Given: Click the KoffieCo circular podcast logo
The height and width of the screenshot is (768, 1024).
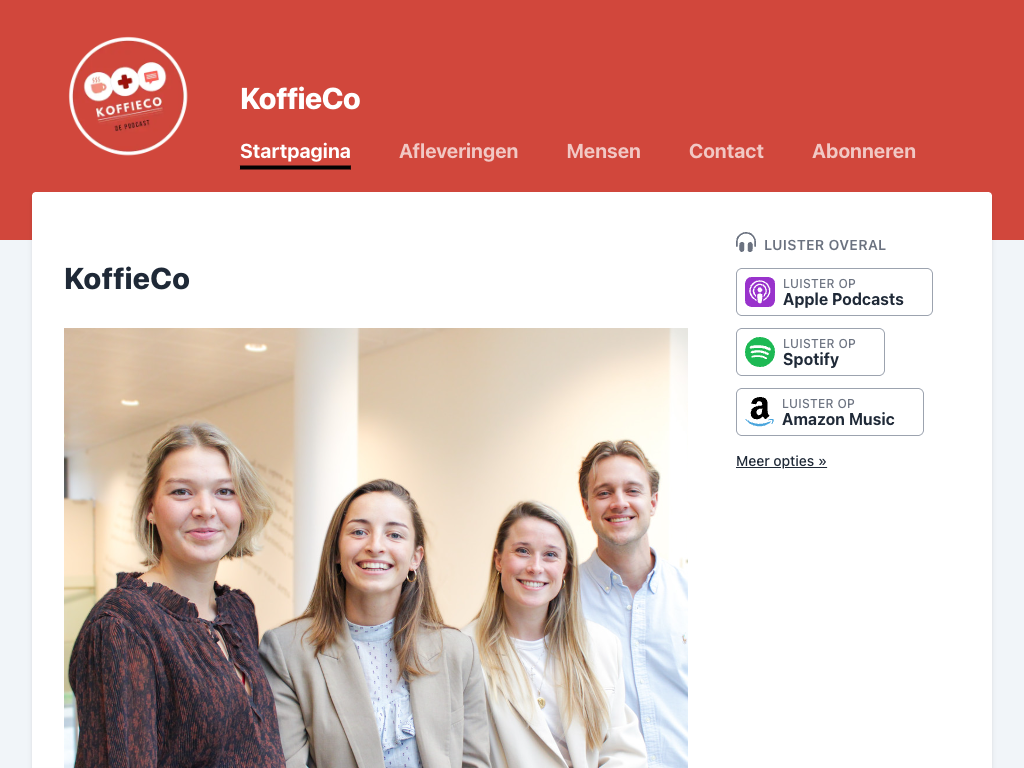Looking at the screenshot, I should (x=128, y=96).
